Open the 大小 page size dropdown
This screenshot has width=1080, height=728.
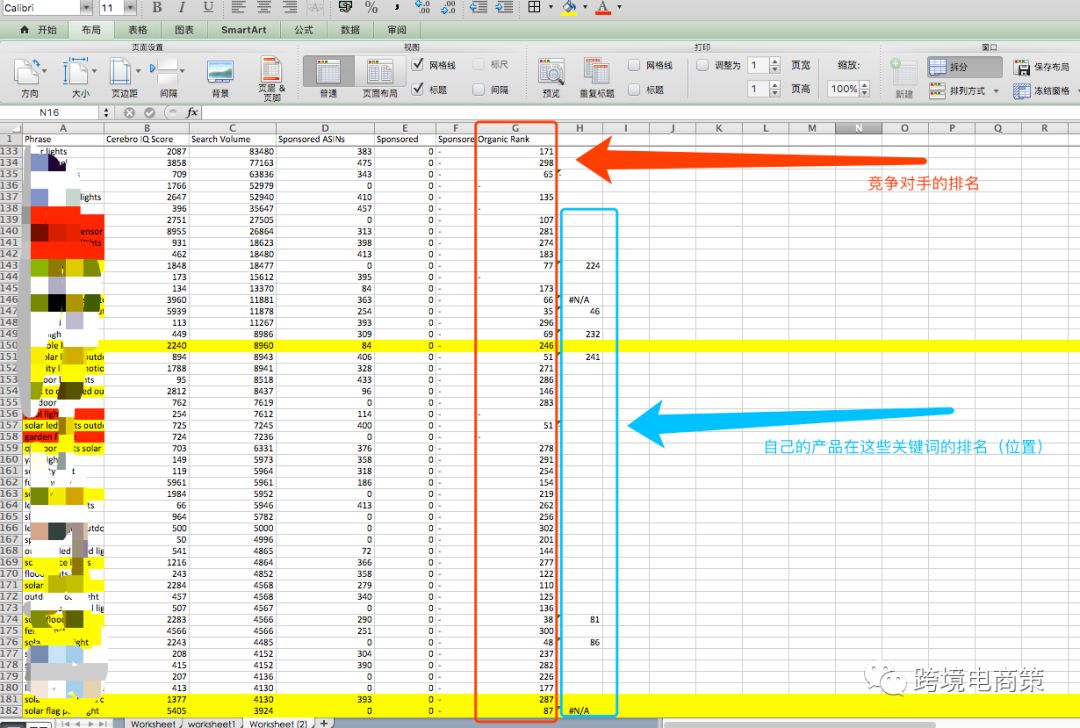(78, 74)
